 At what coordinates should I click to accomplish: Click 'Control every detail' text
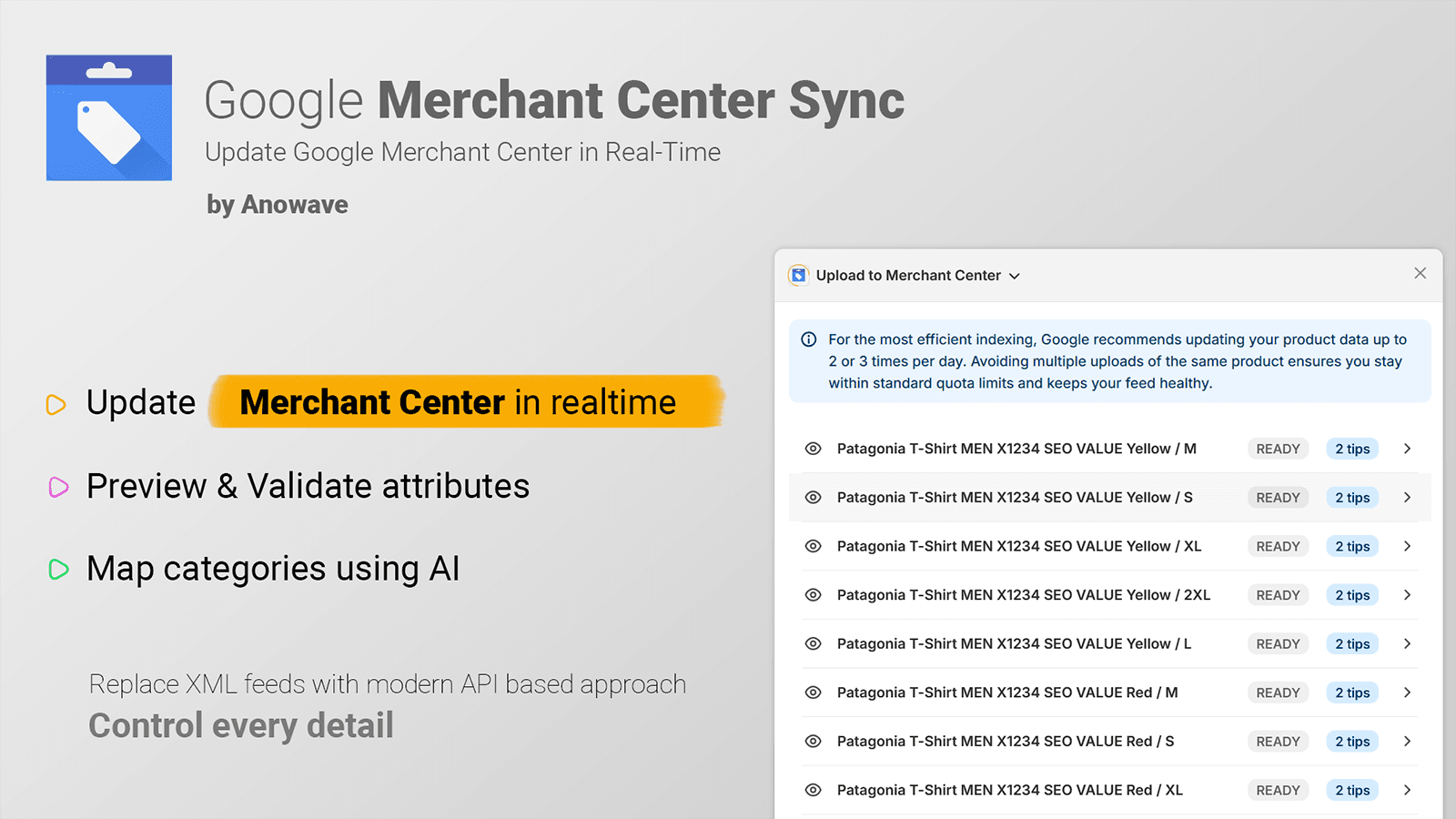tap(241, 726)
